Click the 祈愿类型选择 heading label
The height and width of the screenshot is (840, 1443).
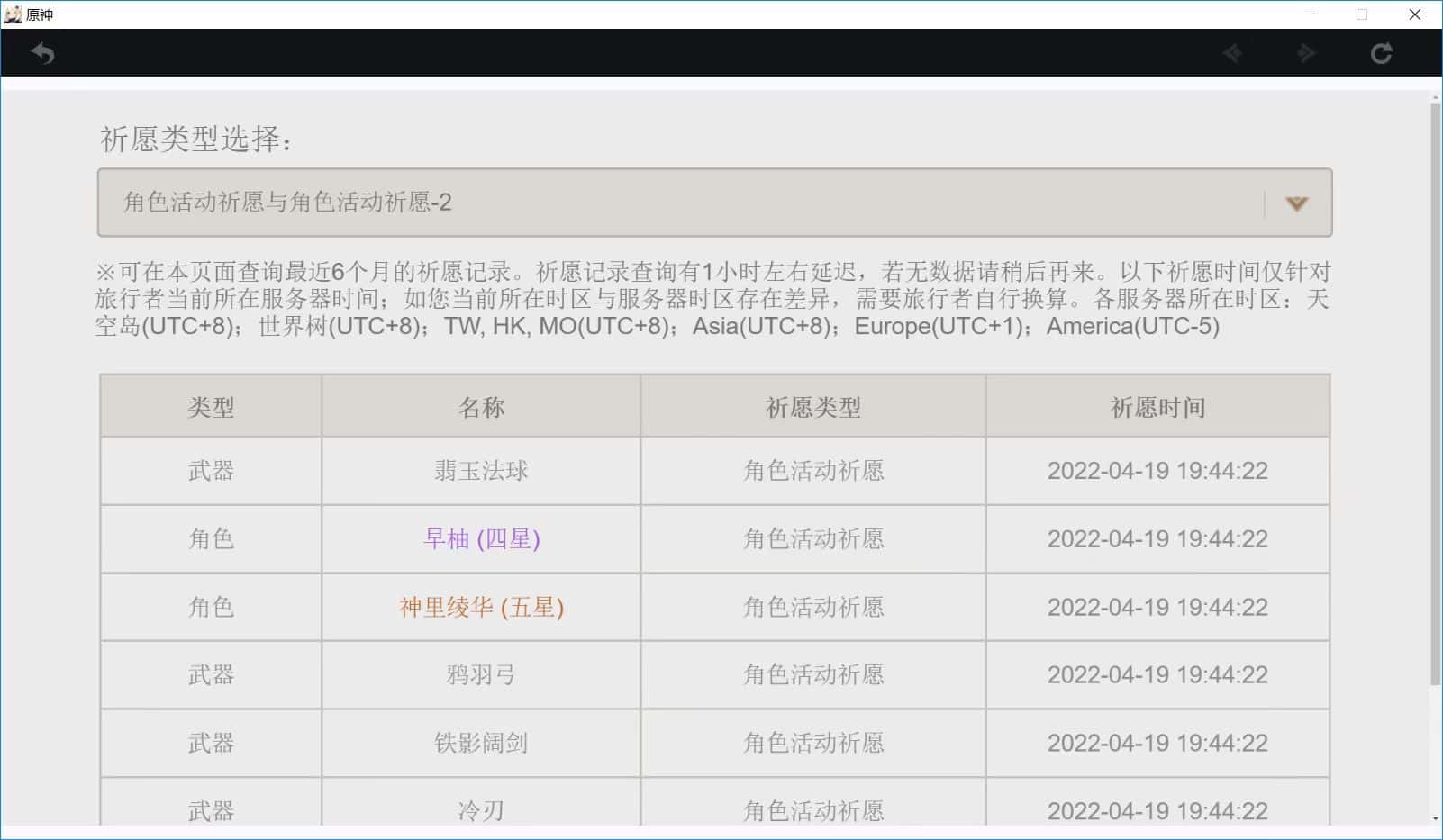click(x=196, y=139)
